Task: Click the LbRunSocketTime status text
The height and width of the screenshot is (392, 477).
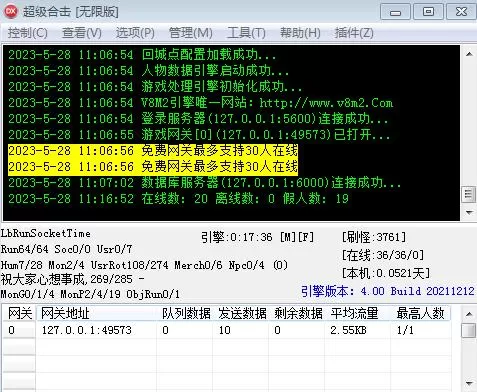Action: (45, 233)
